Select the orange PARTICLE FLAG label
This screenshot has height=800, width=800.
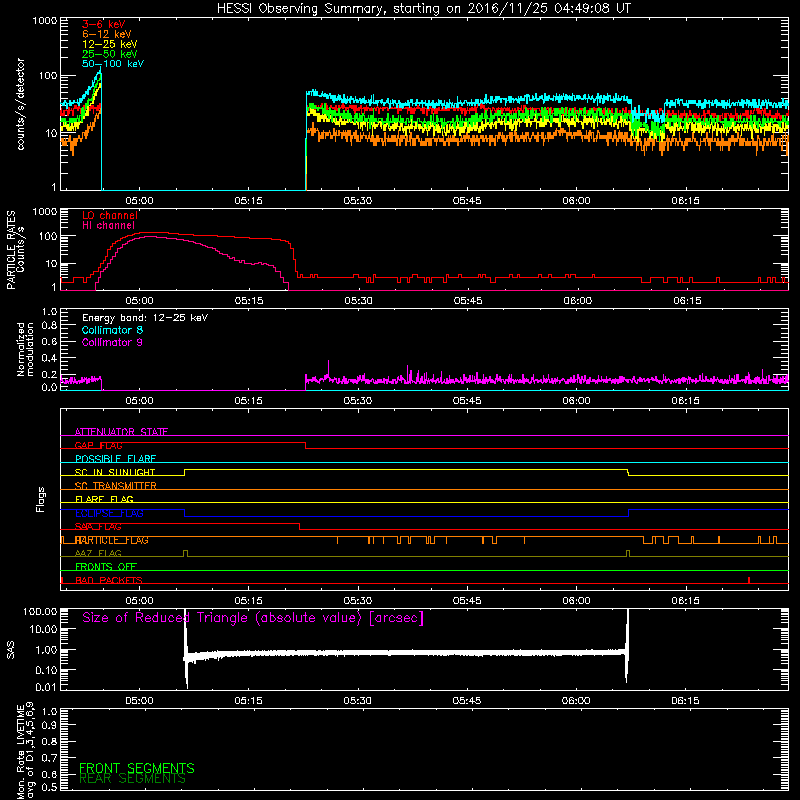click(112, 540)
